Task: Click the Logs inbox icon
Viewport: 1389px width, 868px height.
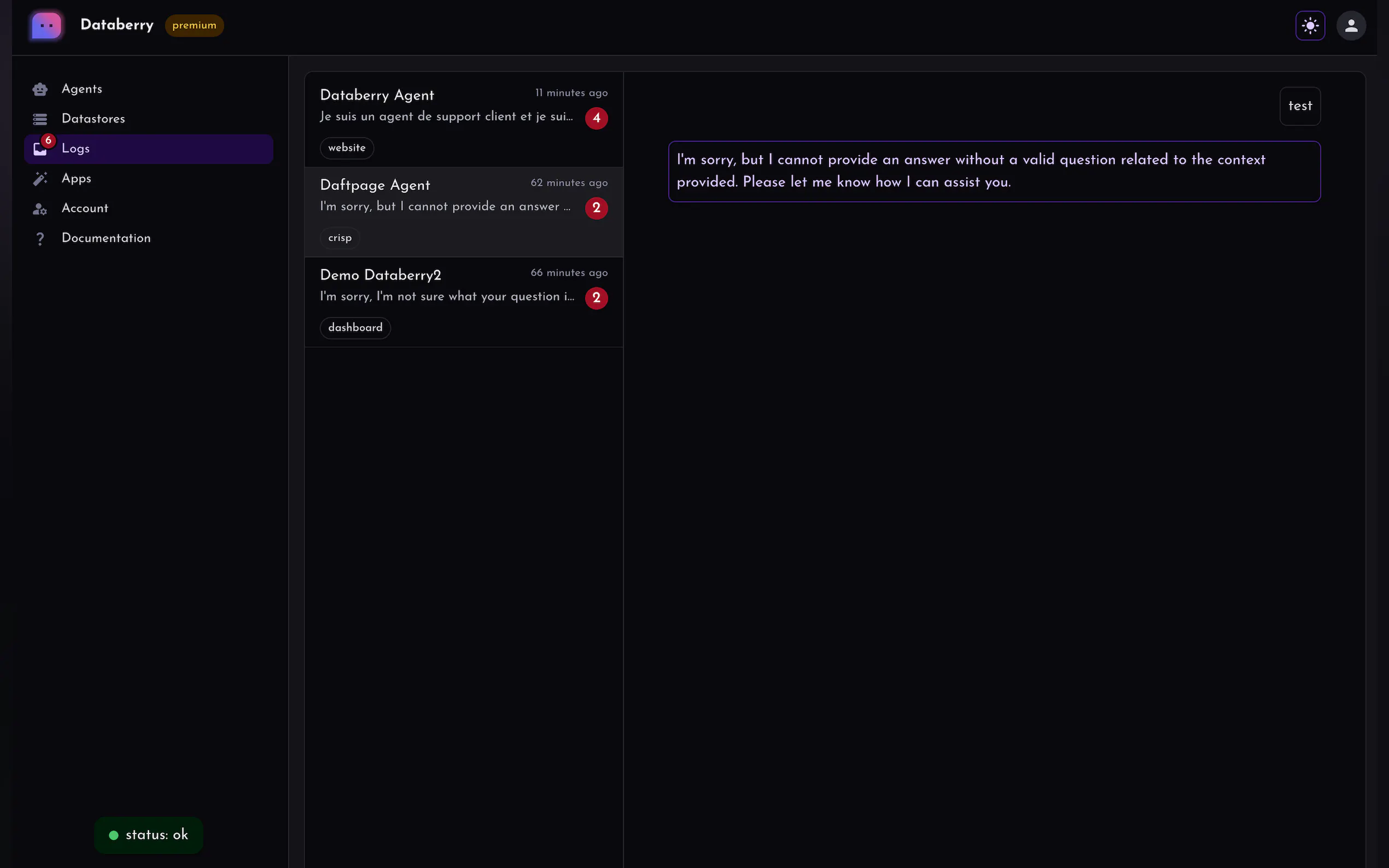Action: click(x=39, y=149)
